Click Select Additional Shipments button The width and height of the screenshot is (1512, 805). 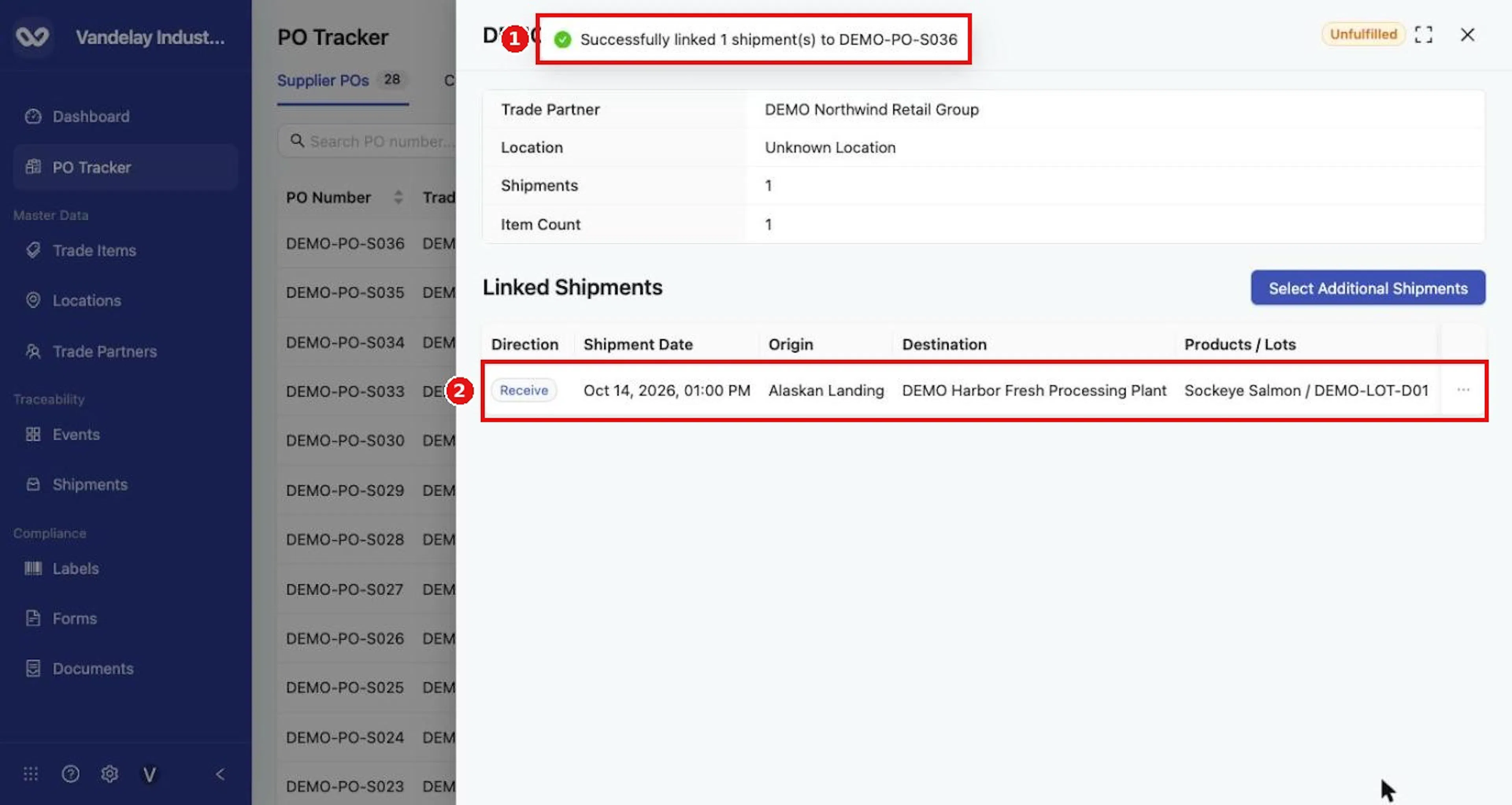1367,288
